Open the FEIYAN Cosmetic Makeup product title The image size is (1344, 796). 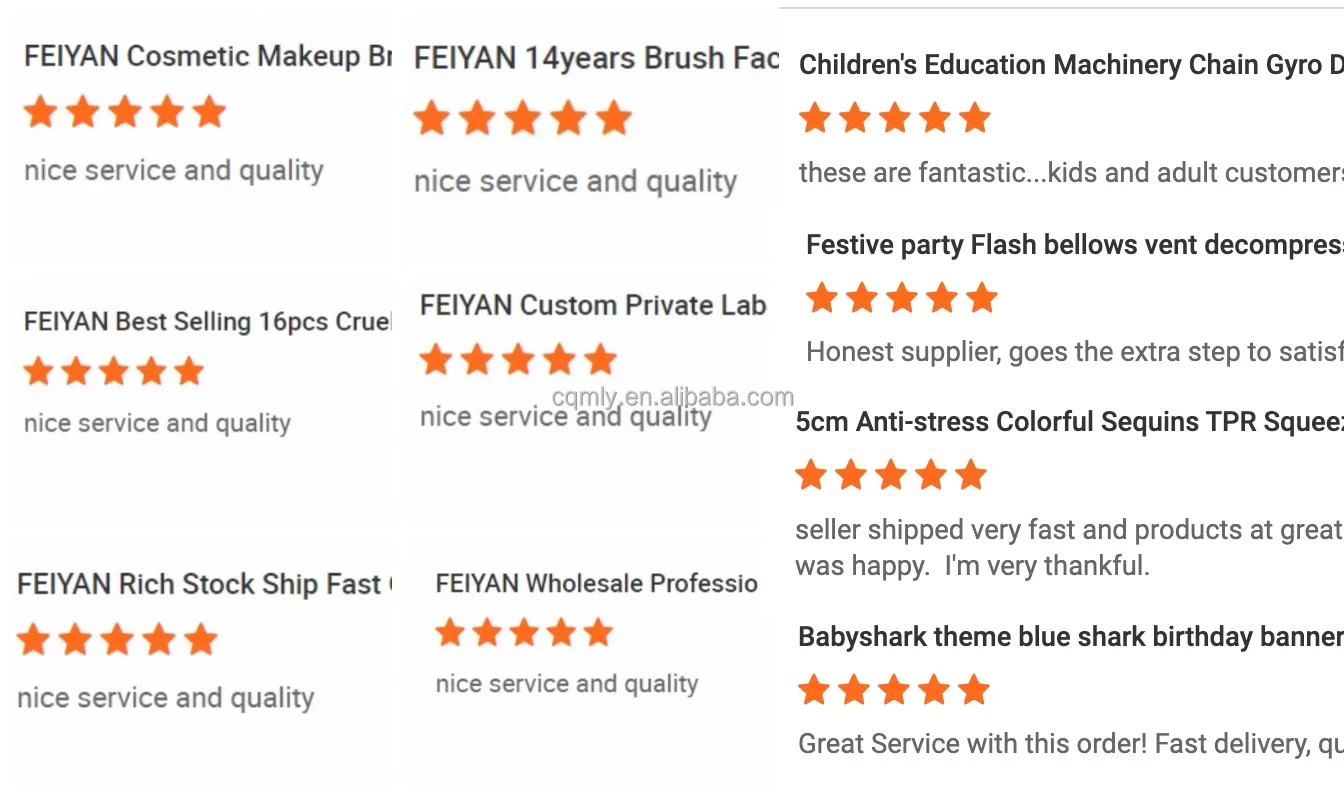[207, 56]
